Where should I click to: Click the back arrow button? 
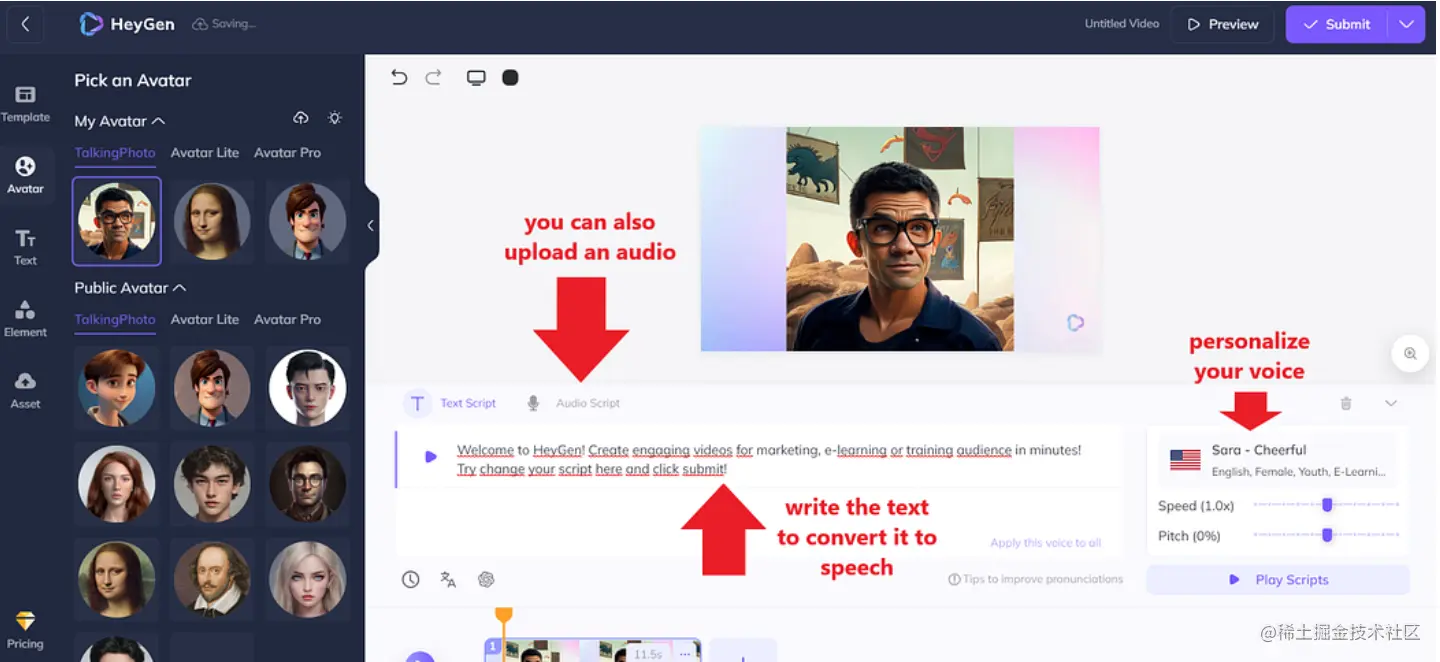(25, 24)
